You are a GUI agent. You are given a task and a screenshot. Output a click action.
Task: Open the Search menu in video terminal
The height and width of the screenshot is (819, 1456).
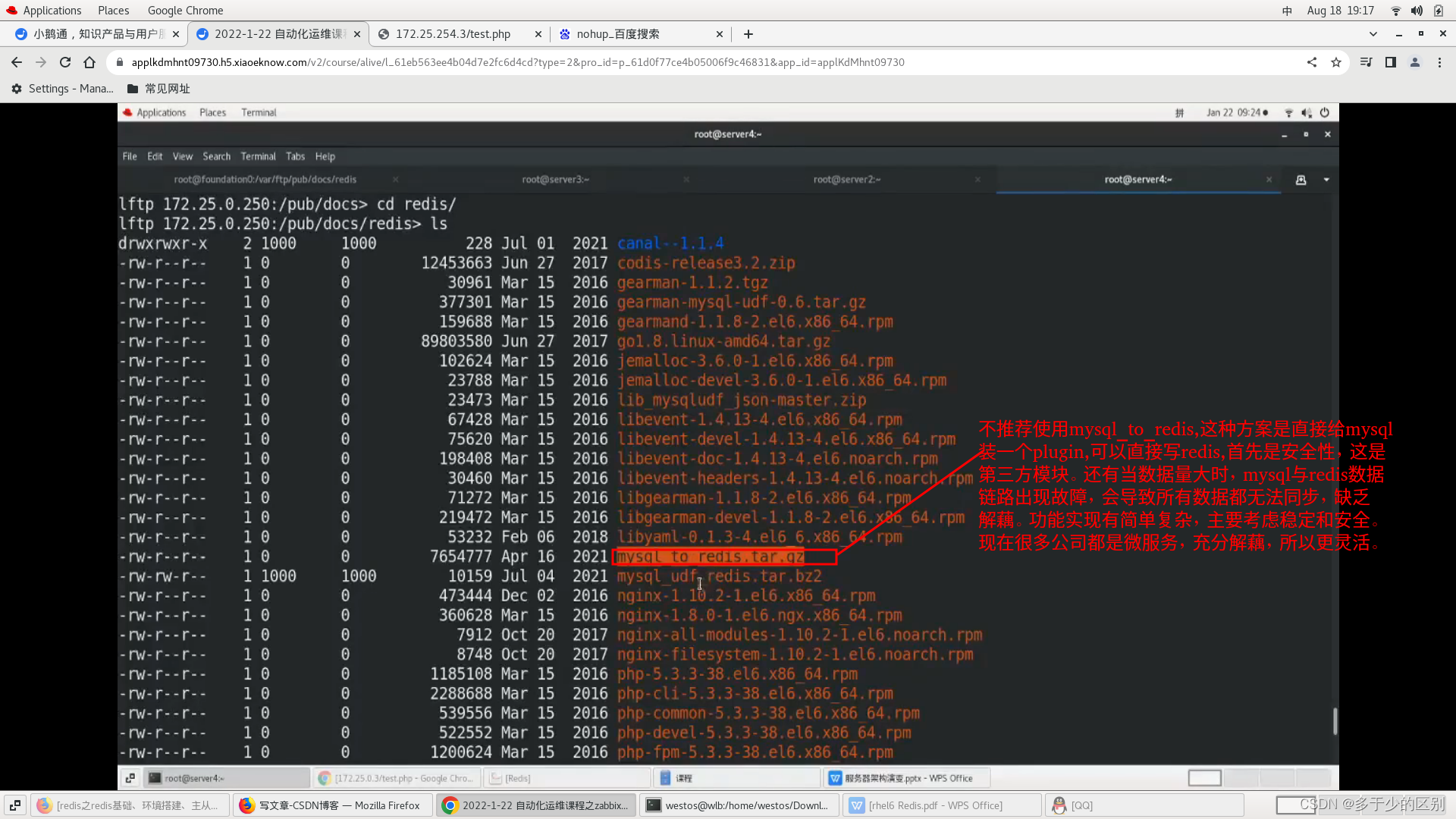pyautogui.click(x=216, y=156)
